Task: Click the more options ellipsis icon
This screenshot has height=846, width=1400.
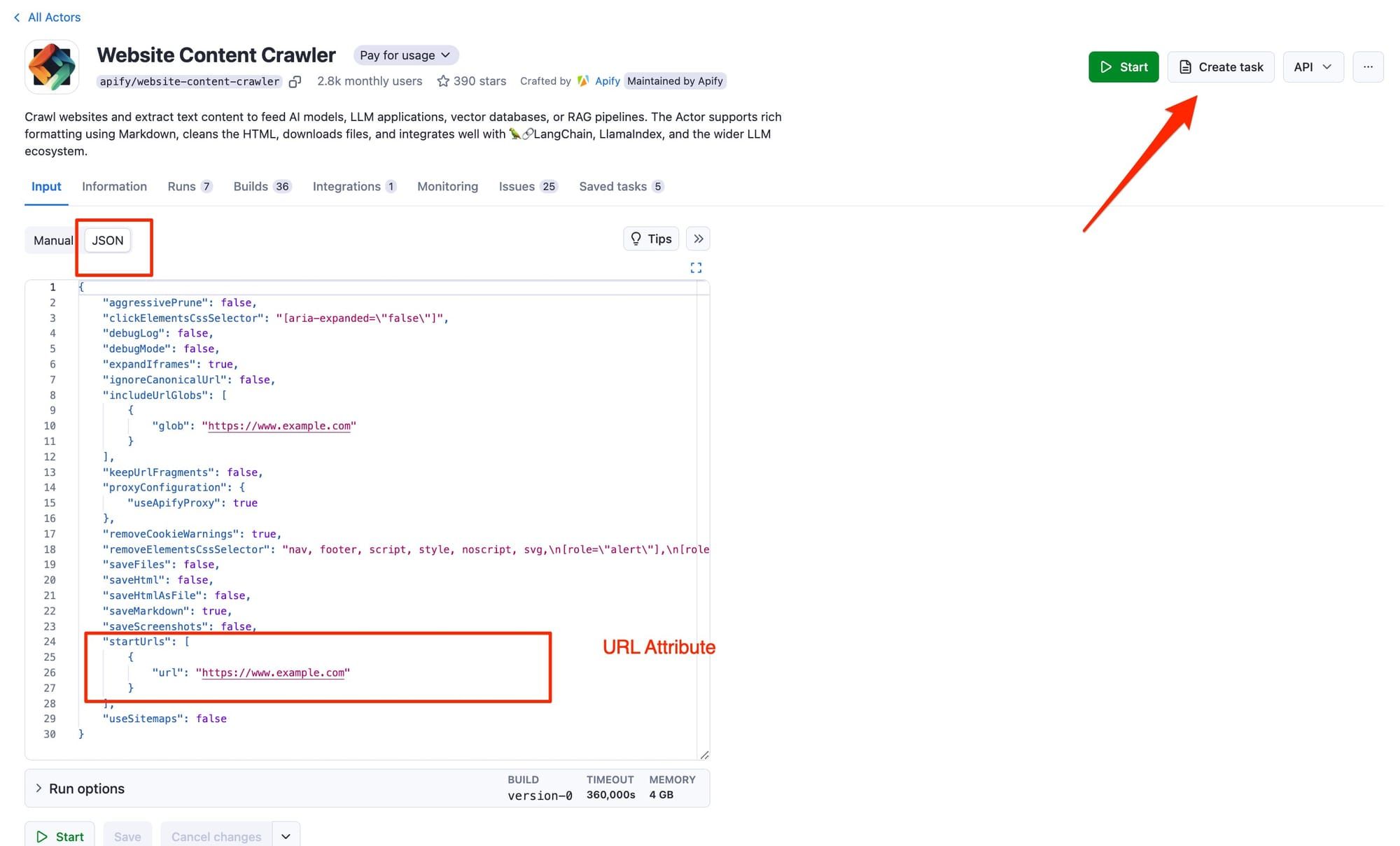Action: (x=1368, y=66)
